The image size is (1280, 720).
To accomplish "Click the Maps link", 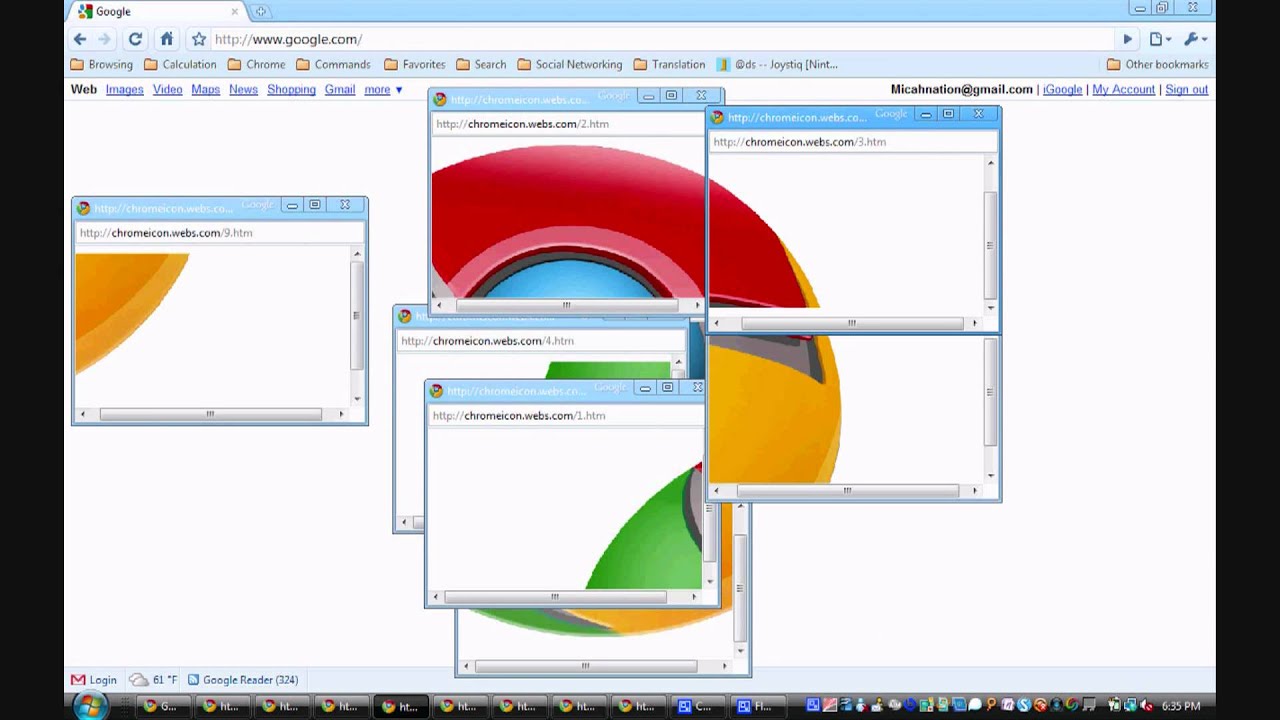I will [205, 89].
